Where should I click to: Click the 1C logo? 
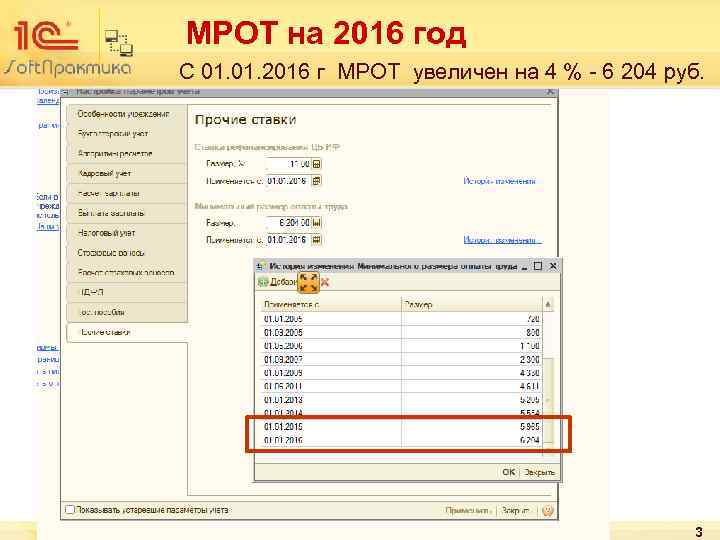46,36
